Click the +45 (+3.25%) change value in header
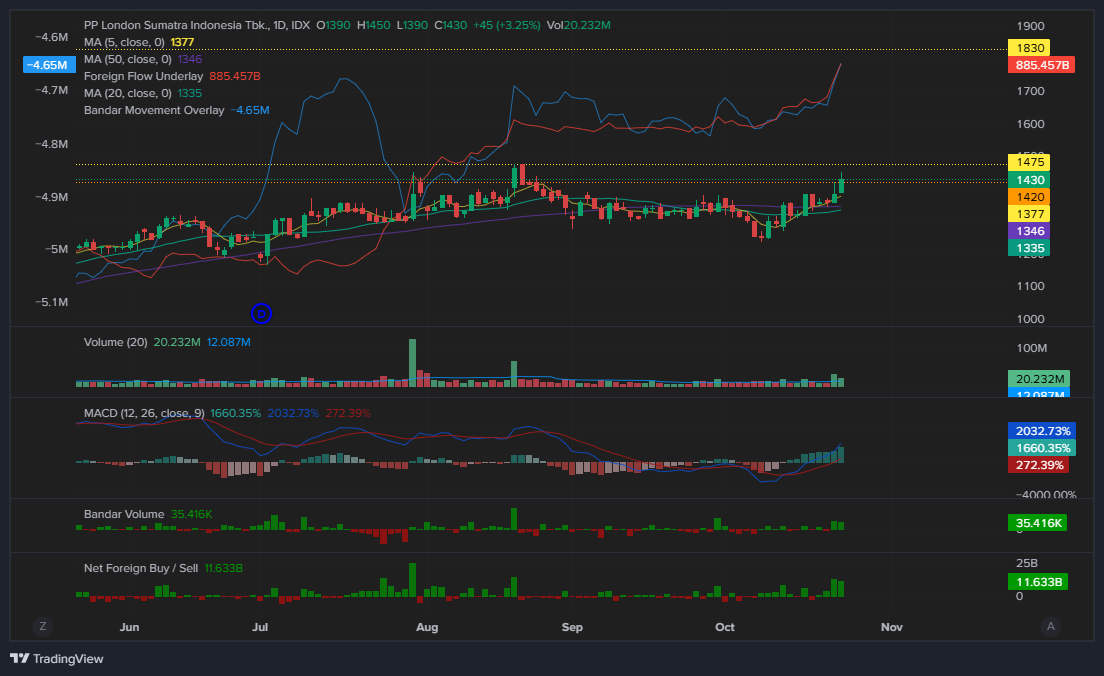This screenshot has width=1104, height=676. [507, 25]
